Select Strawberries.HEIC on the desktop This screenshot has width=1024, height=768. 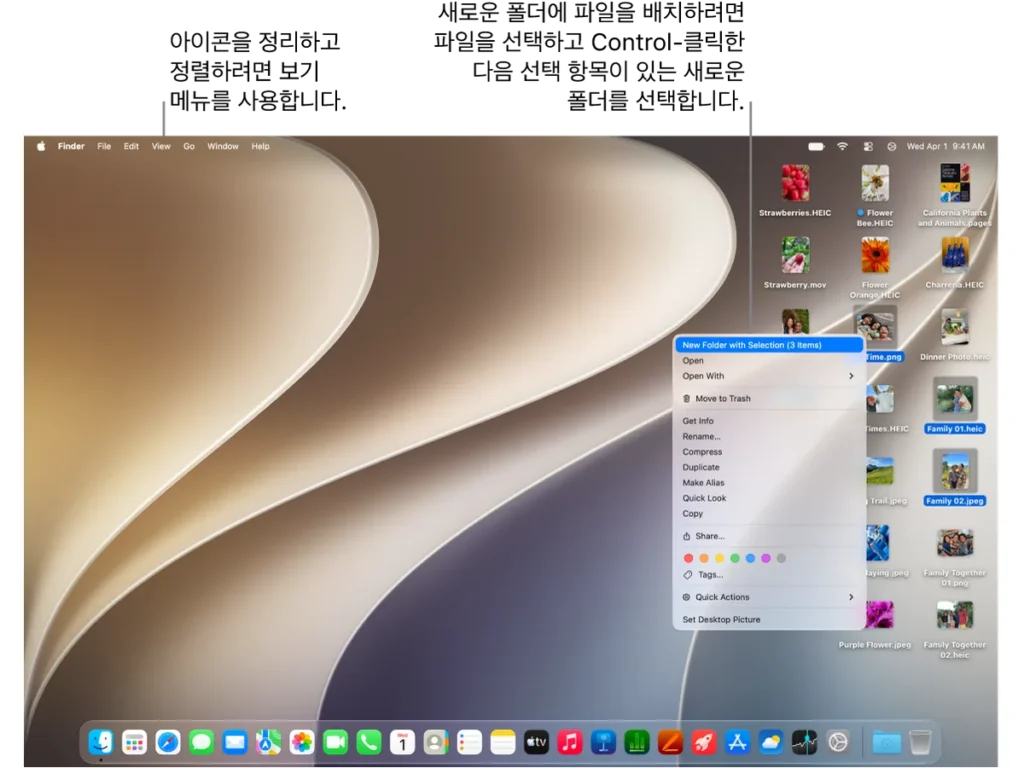click(x=795, y=190)
